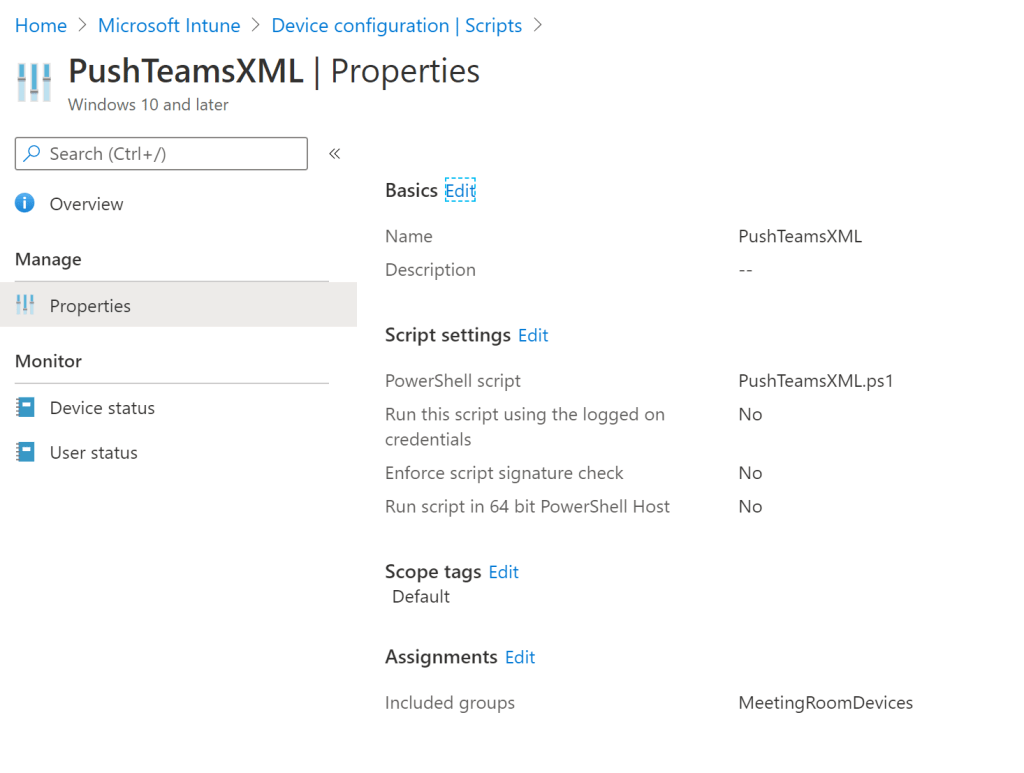Open Device status under Monitor
The height and width of the screenshot is (773, 1024).
(102, 408)
